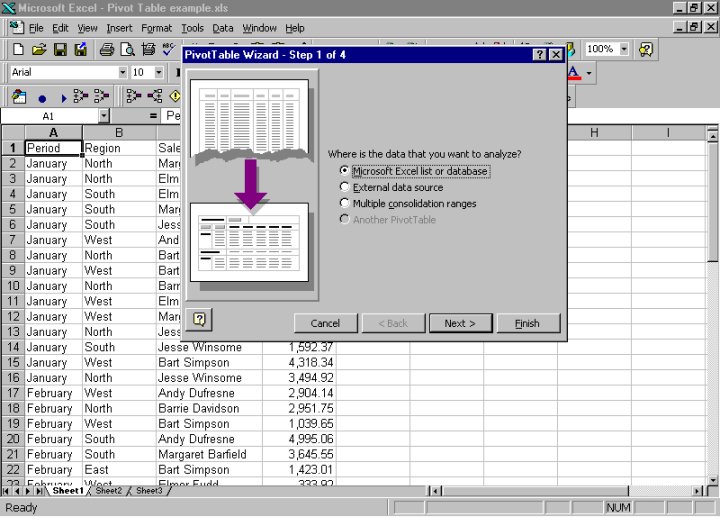This screenshot has width=720, height=517.
Task: Expand the 100% zoom dropdown
Action: 624,49
